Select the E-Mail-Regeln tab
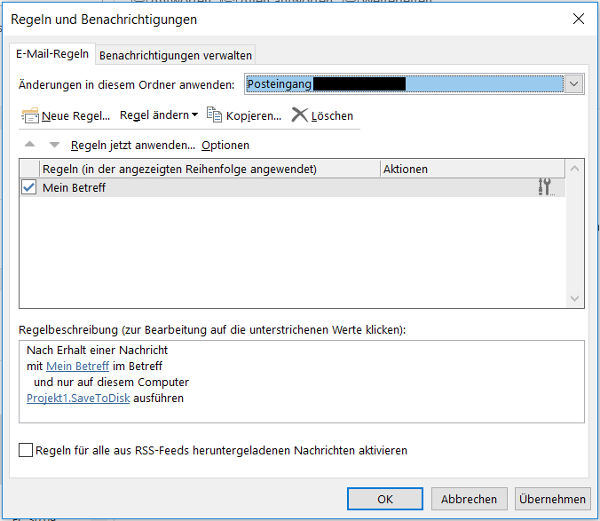 pyautogui.click(x=51, y=54)
